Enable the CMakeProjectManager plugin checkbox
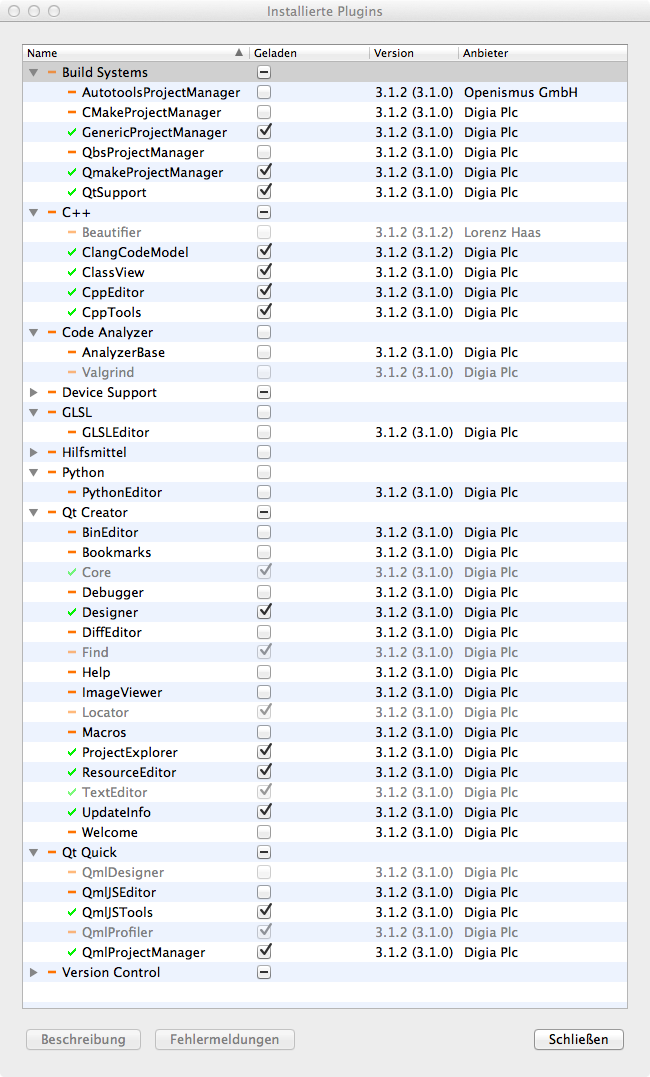650x1077 pixels. (264, 112)
